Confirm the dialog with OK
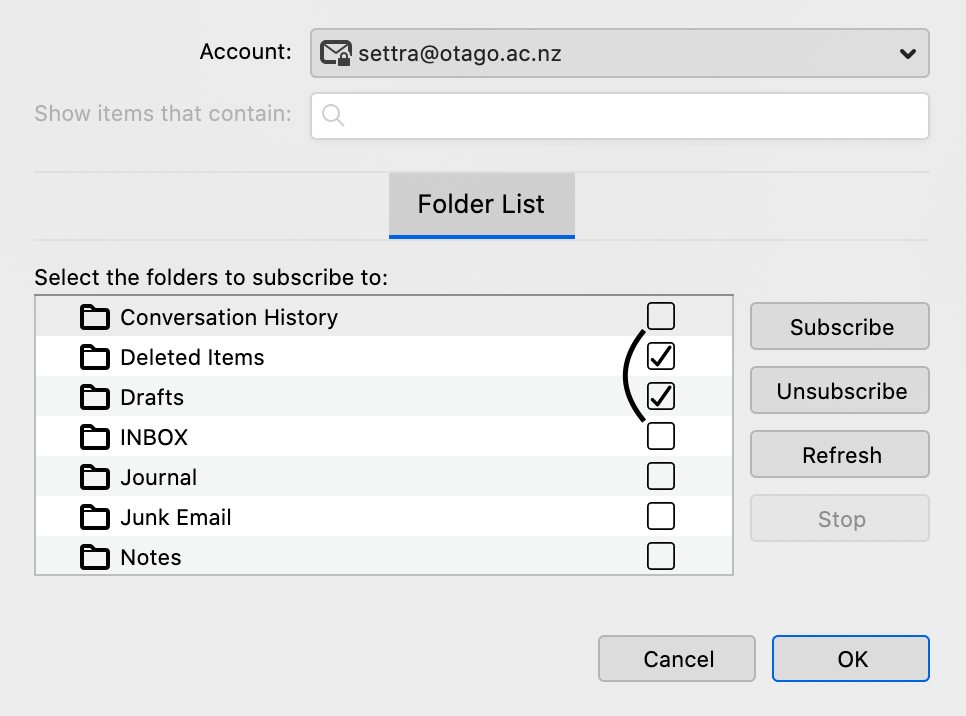This screenshot has height=716, width=966. click(851, 659)
